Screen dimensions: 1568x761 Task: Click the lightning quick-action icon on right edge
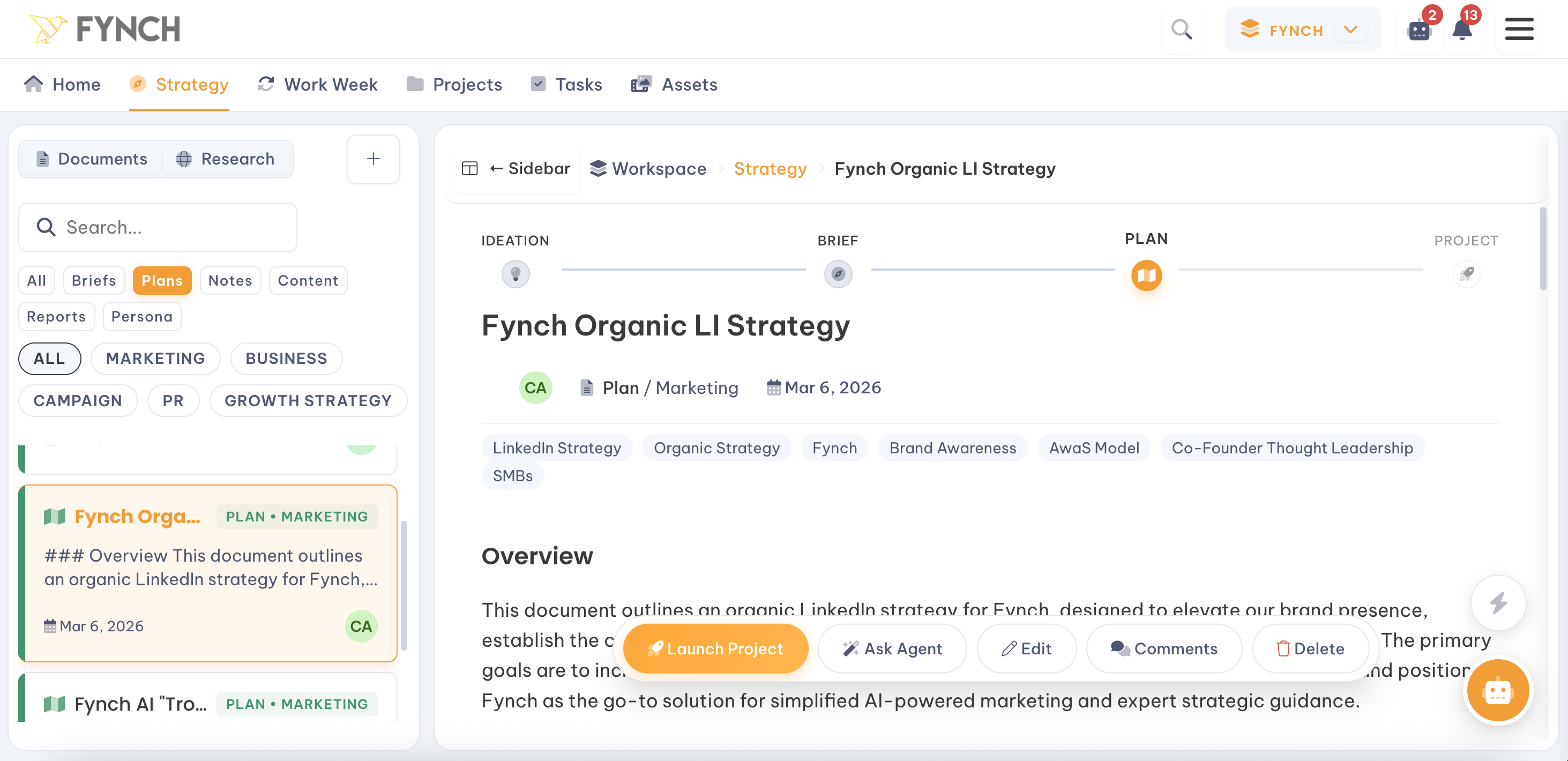point(1498,602)
